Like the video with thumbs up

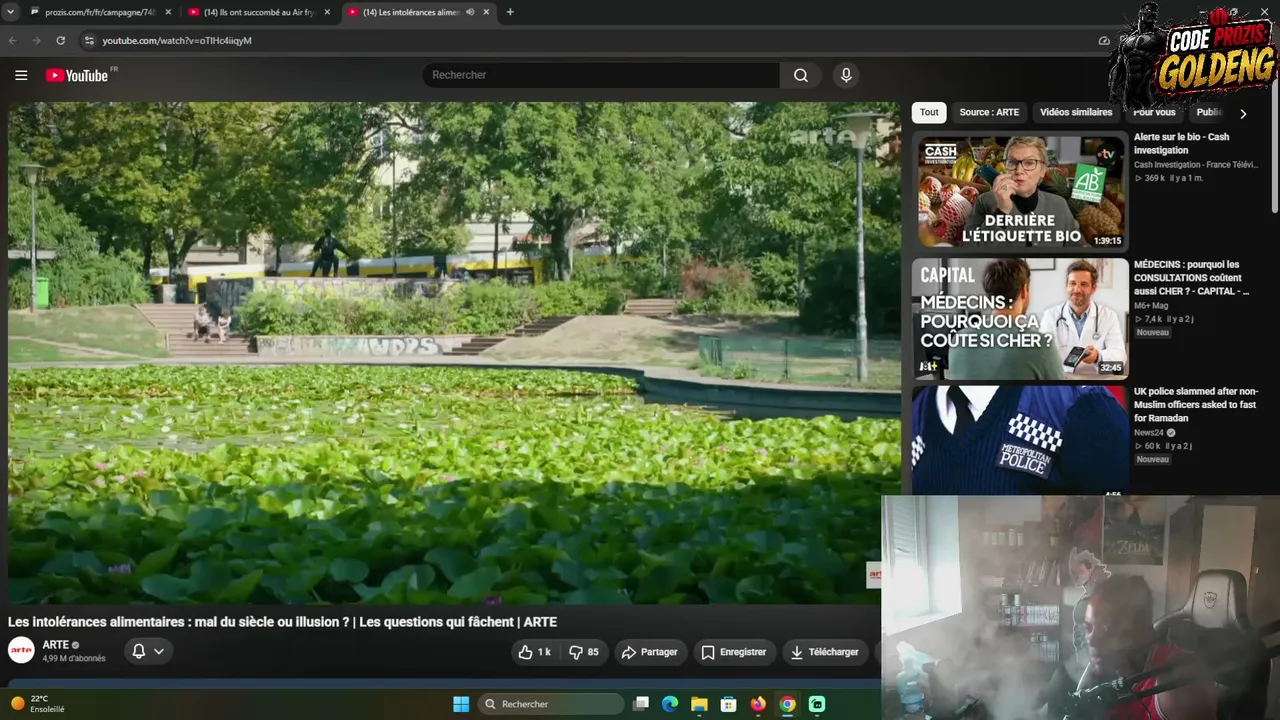pos(535,652)
